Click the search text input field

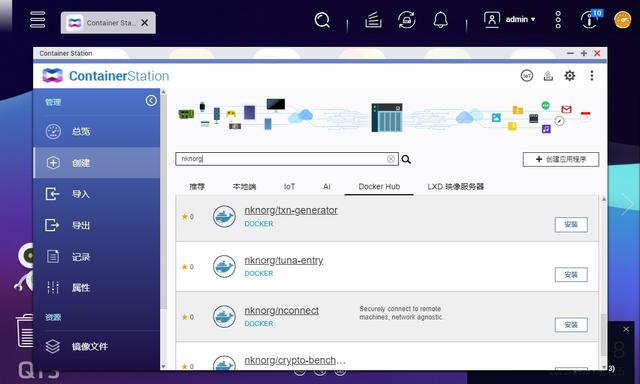[282, 159]
